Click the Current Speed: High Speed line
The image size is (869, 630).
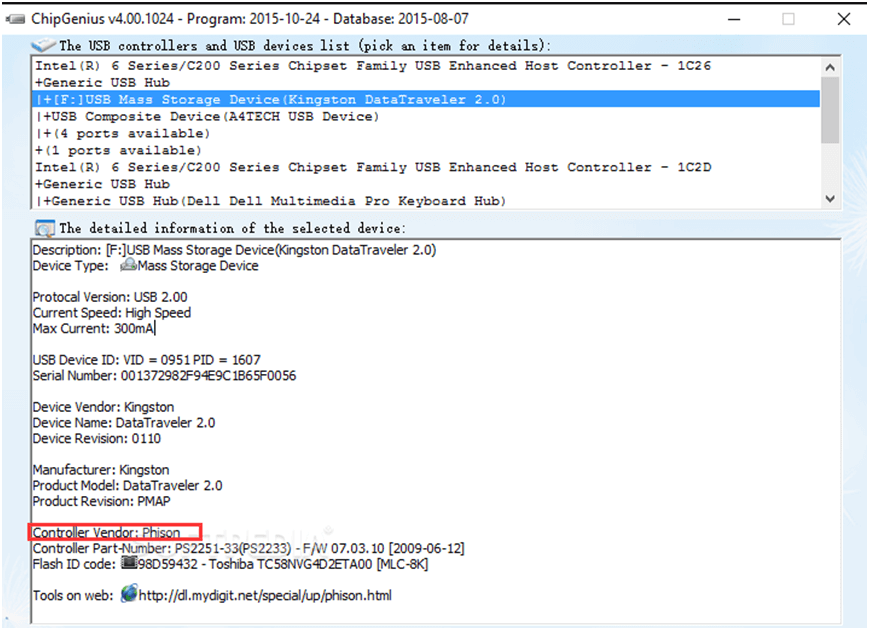click(x=111, y=313)
